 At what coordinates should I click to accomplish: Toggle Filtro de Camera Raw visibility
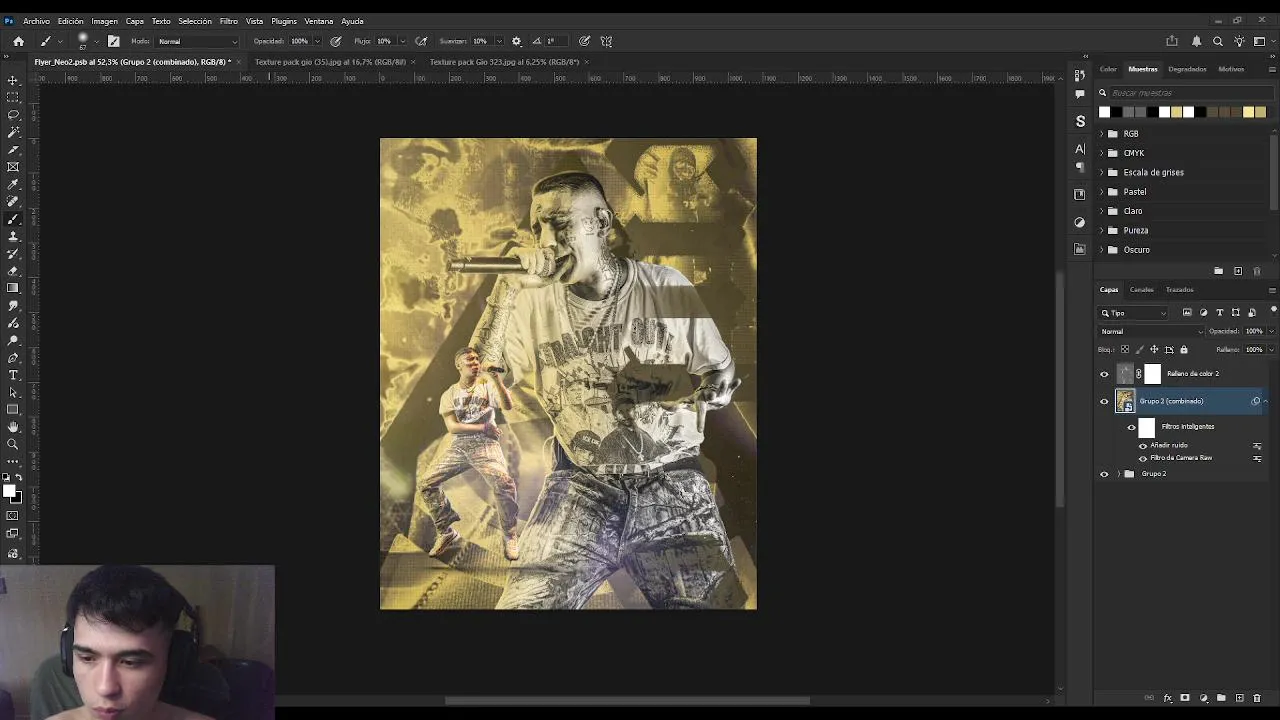(1143, 459)
